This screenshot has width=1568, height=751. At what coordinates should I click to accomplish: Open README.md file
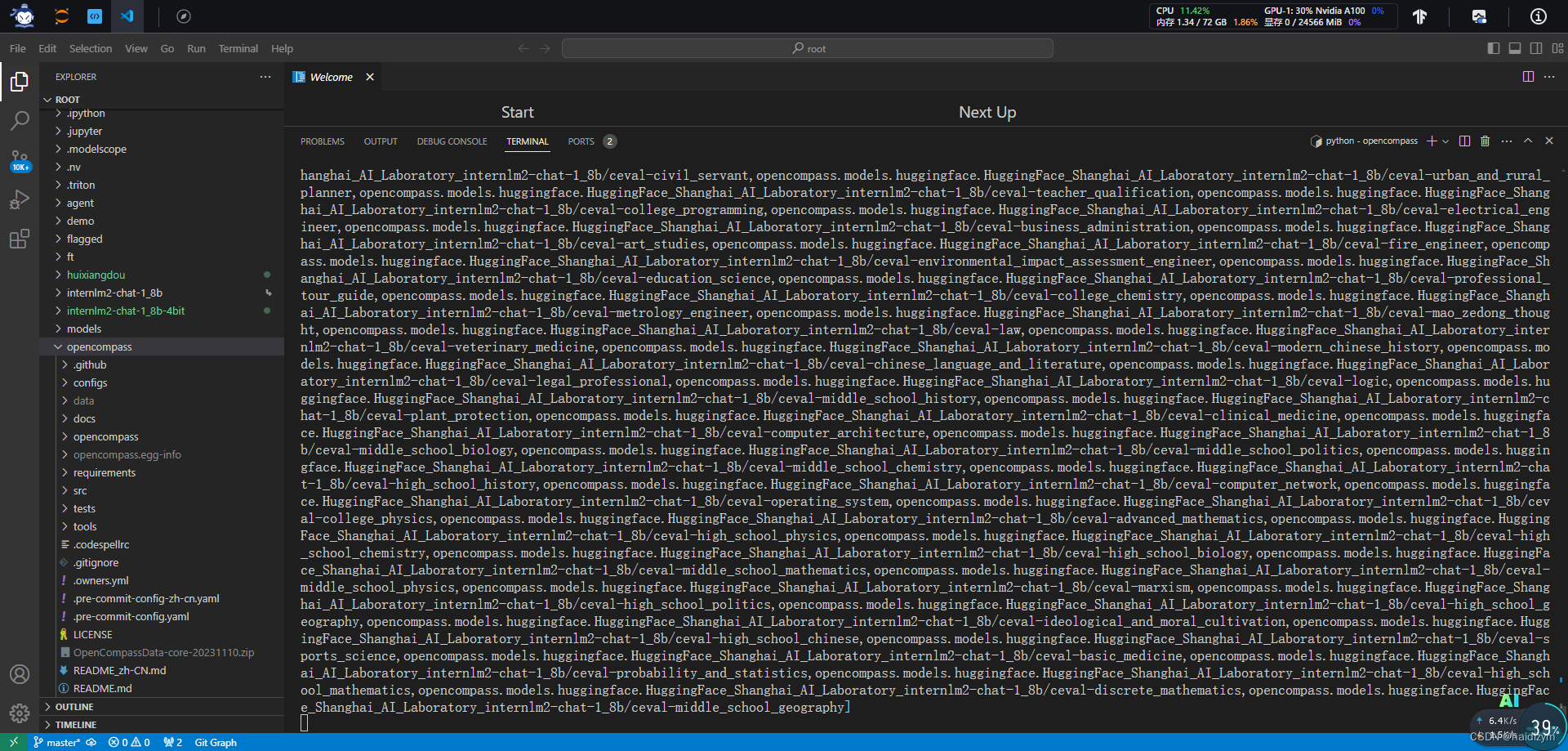coord(162,688)
